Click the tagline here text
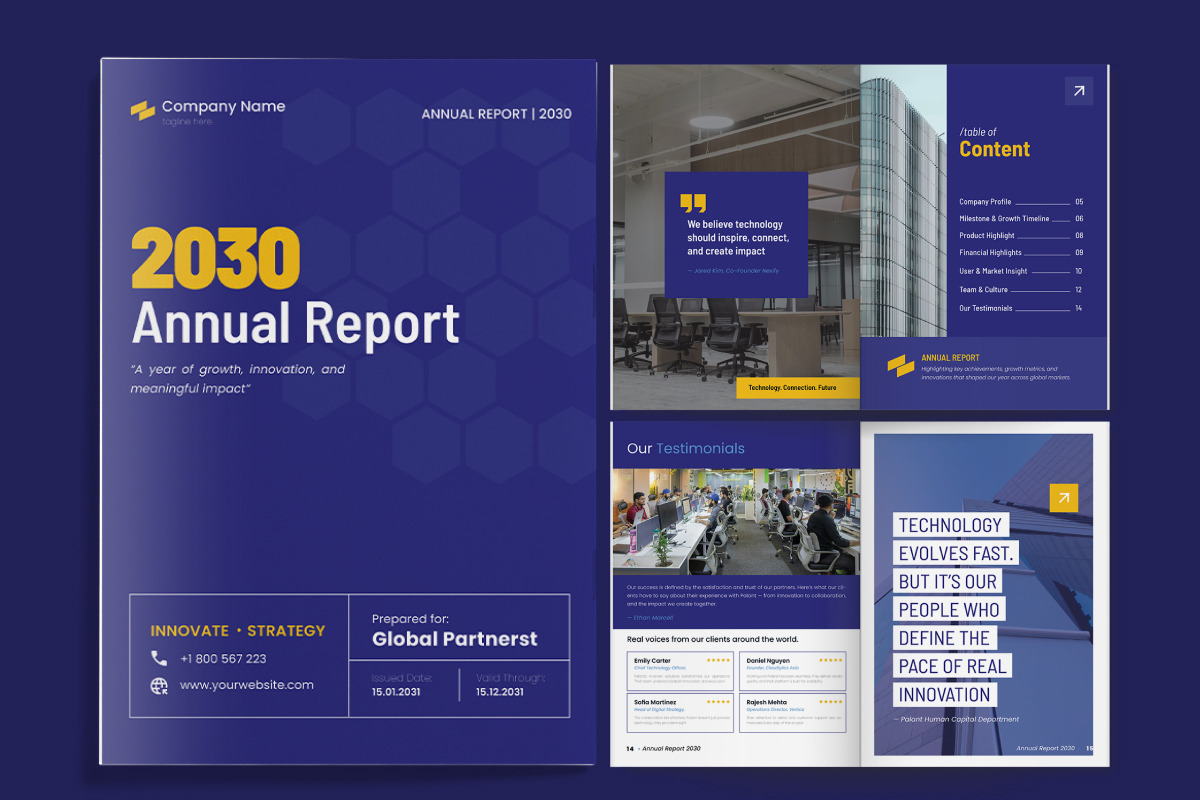Image resolution: width=1200 pixels, height=800 pixels. point(187,122)
